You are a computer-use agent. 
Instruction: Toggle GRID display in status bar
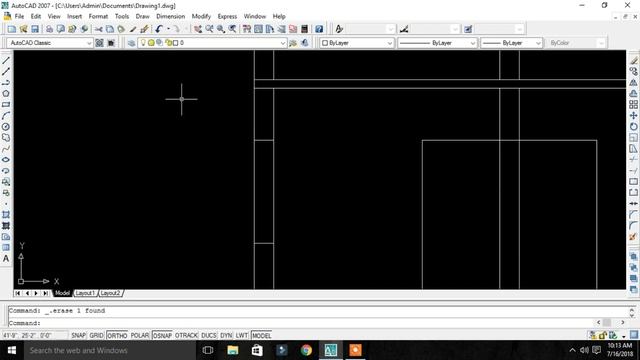tap(96, 336)
